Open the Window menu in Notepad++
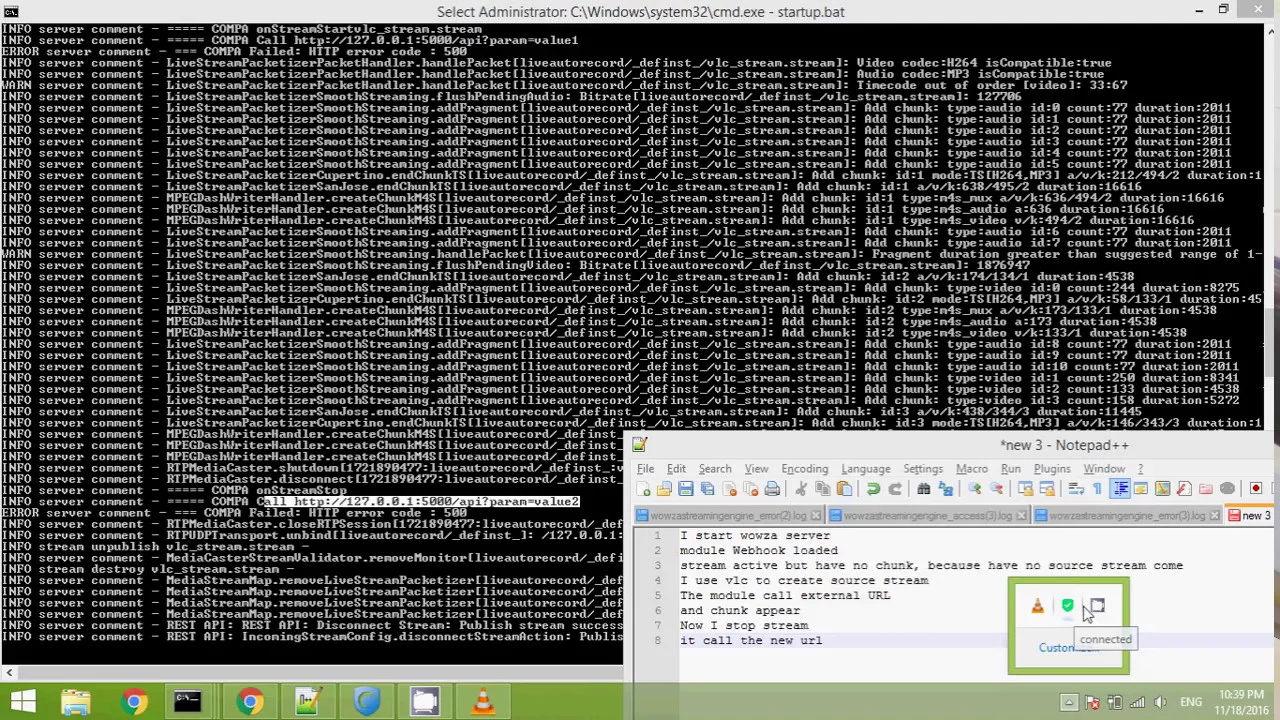 coord(1104,469)
